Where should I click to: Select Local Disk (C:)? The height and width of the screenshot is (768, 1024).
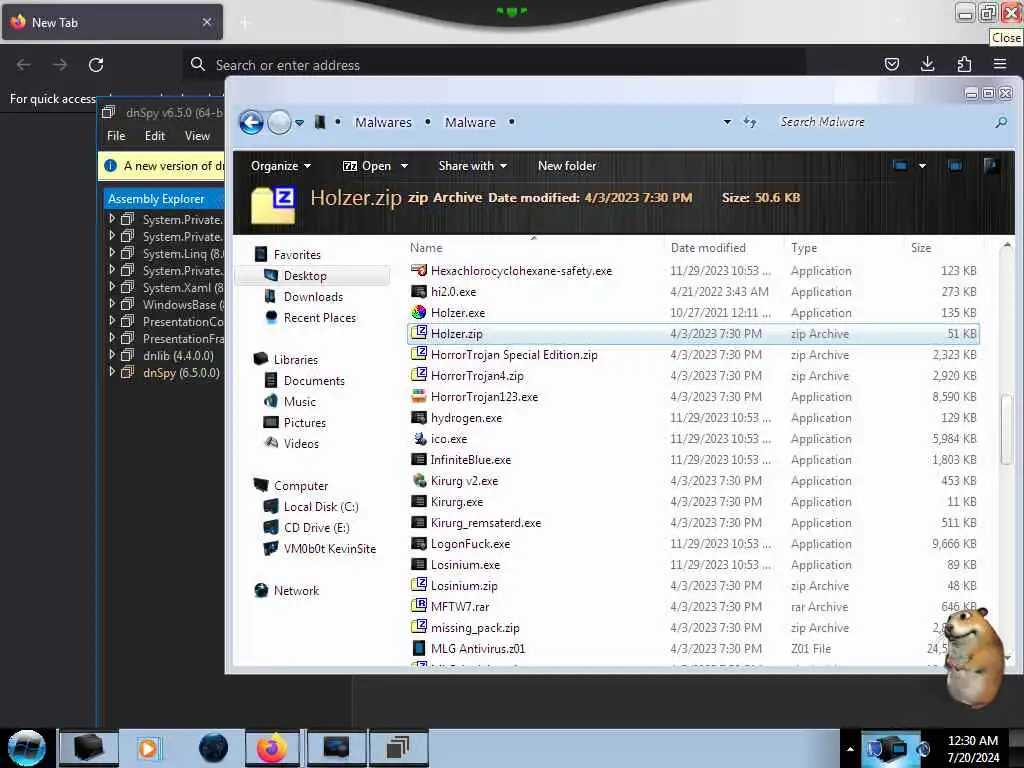click(x=321, y=507)
